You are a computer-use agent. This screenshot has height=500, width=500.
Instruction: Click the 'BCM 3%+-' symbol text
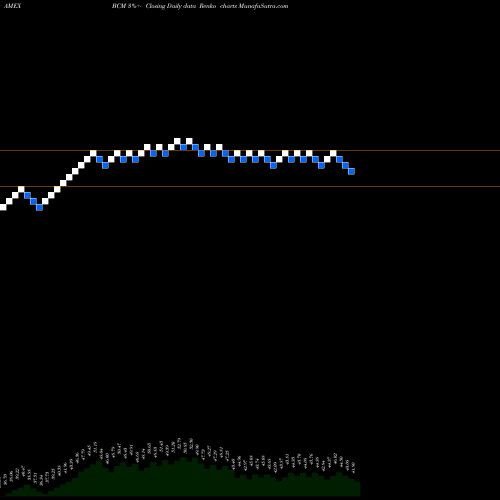pyautogui.click(x=126, y=6)
